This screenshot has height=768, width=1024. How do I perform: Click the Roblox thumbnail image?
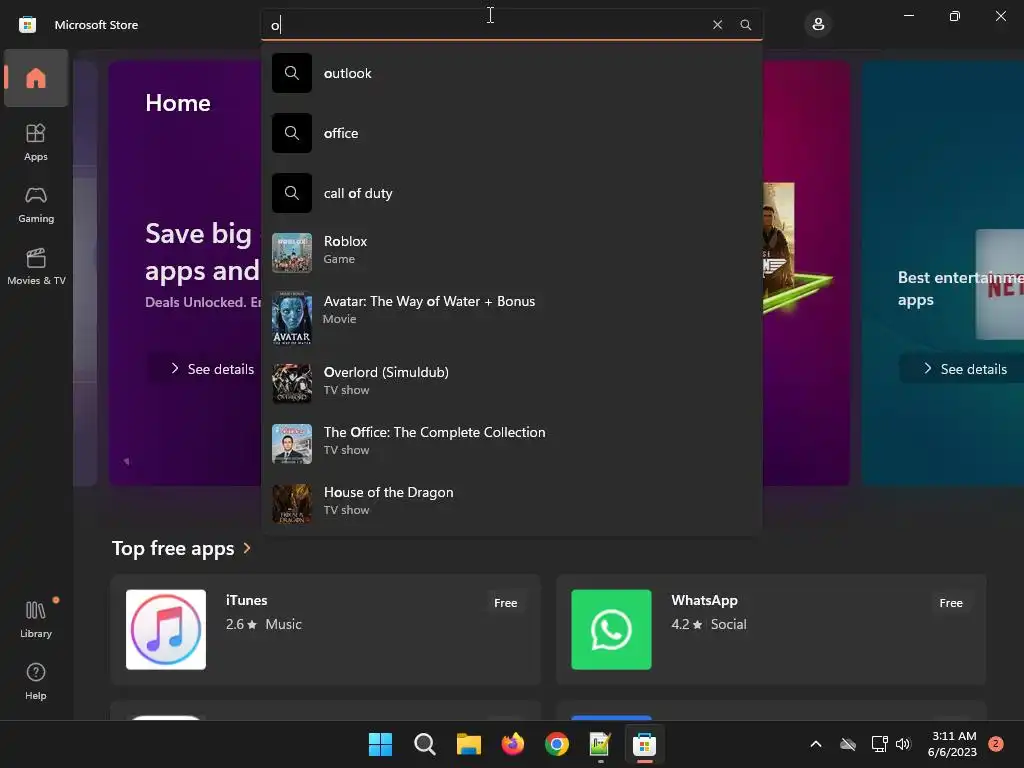tap(292, 253)
